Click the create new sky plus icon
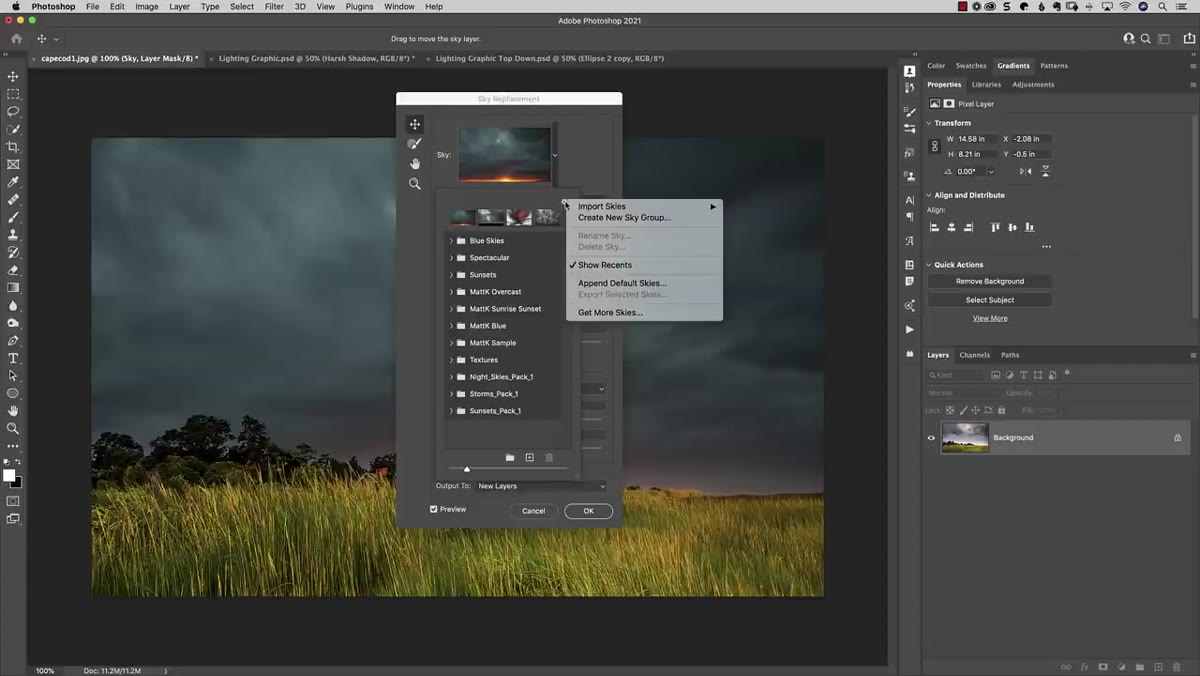 pos(530,457)
